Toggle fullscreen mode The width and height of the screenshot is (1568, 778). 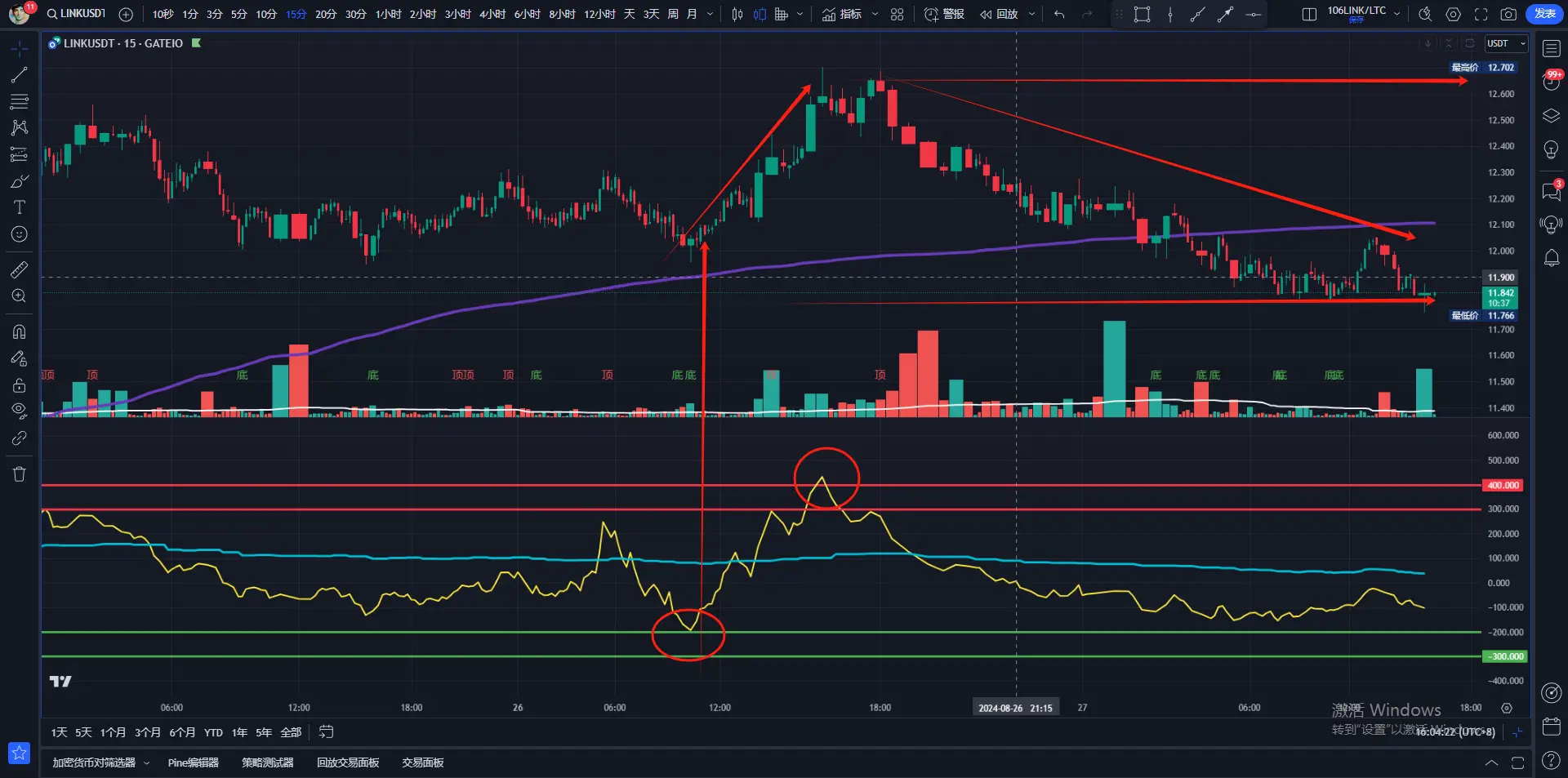point(1481,14)
